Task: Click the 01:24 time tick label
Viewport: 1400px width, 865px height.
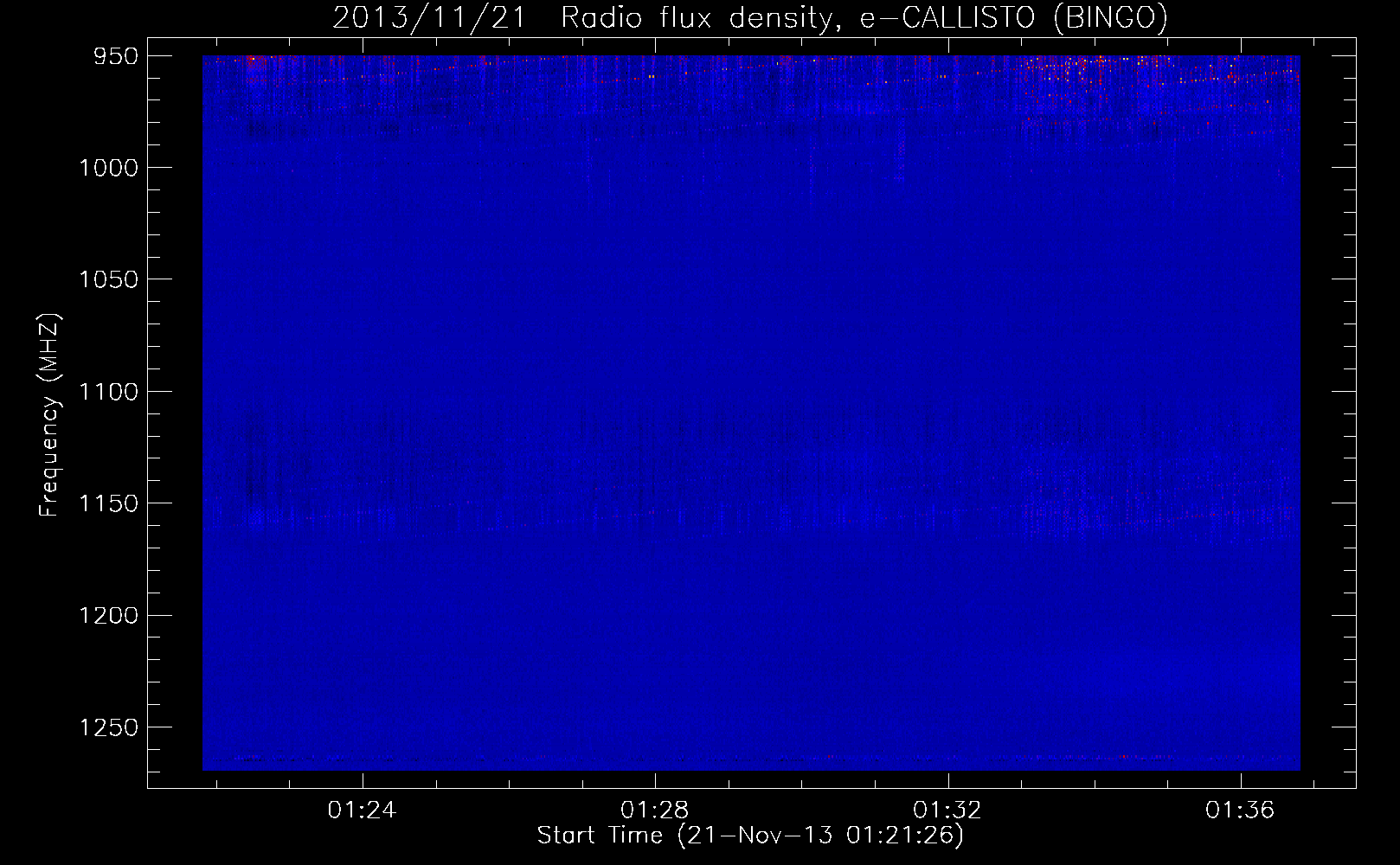Action: (362, 810)
